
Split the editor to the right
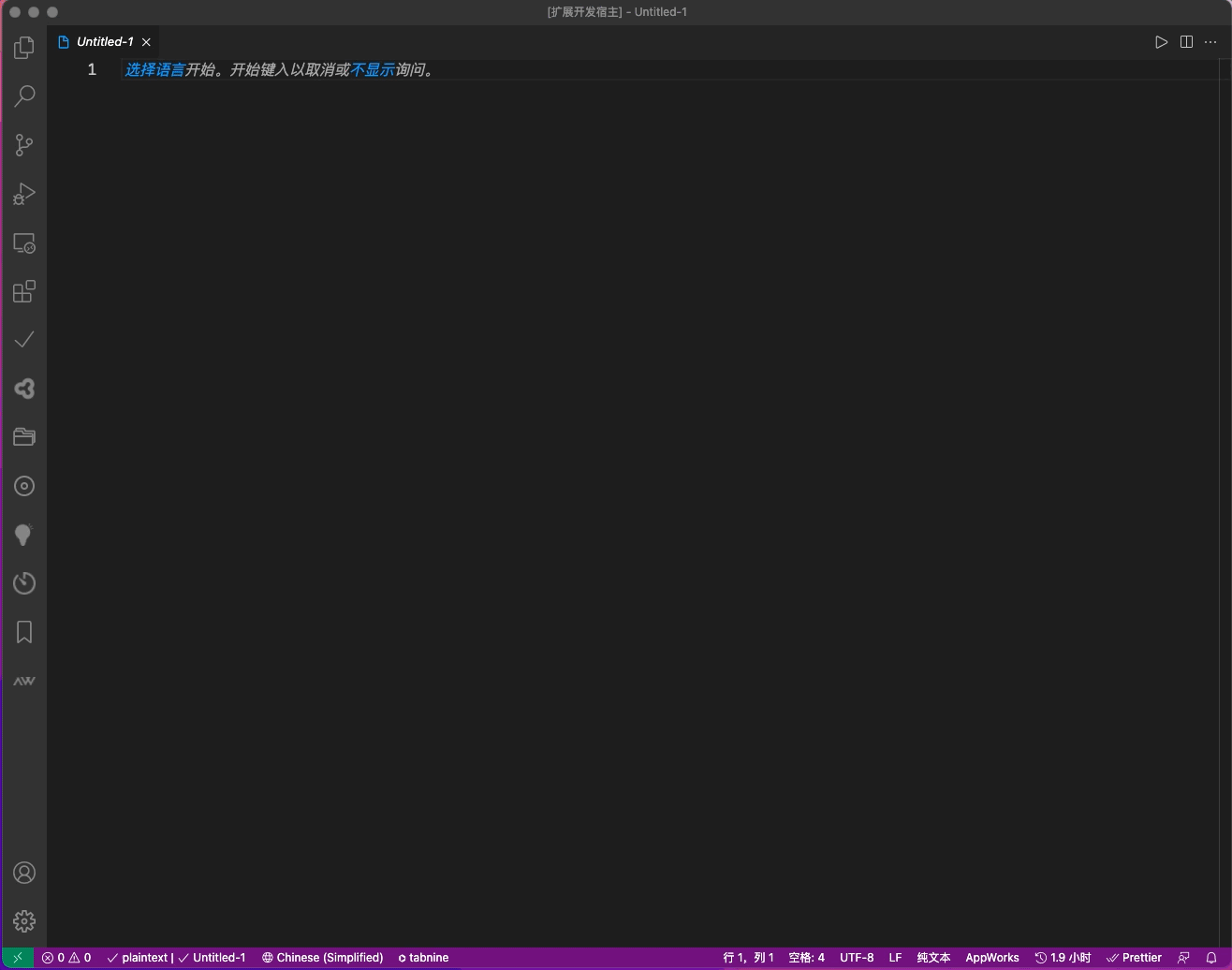coord(1186,41)
